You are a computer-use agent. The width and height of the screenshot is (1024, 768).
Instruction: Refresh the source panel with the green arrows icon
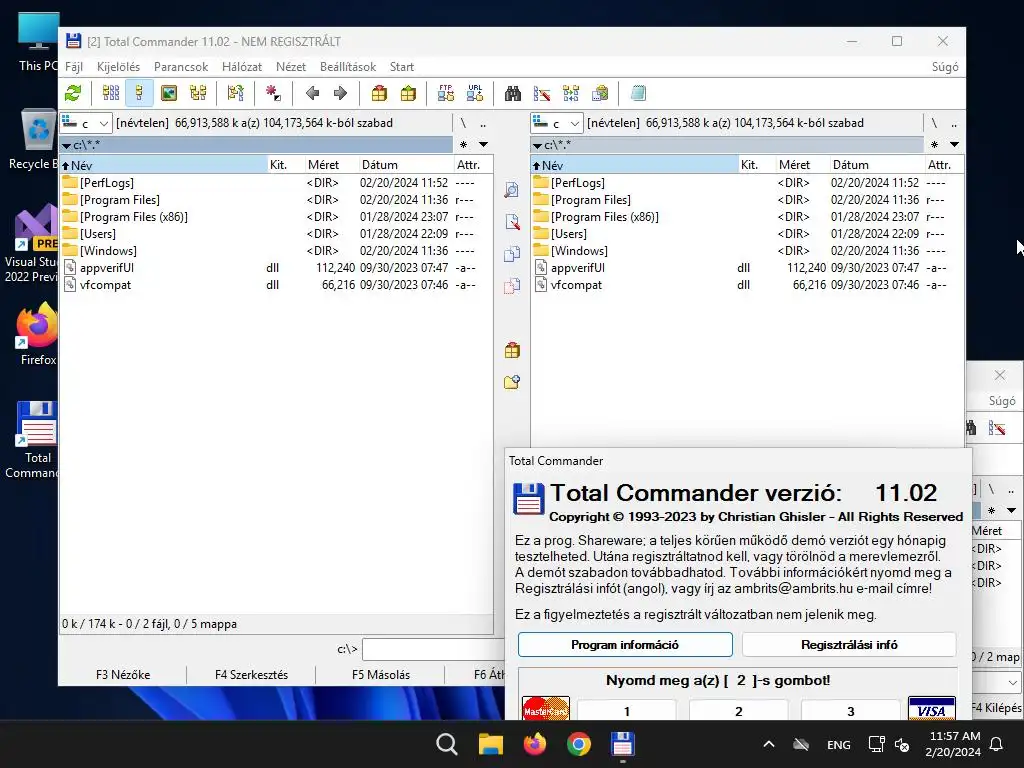pos(73,93)
